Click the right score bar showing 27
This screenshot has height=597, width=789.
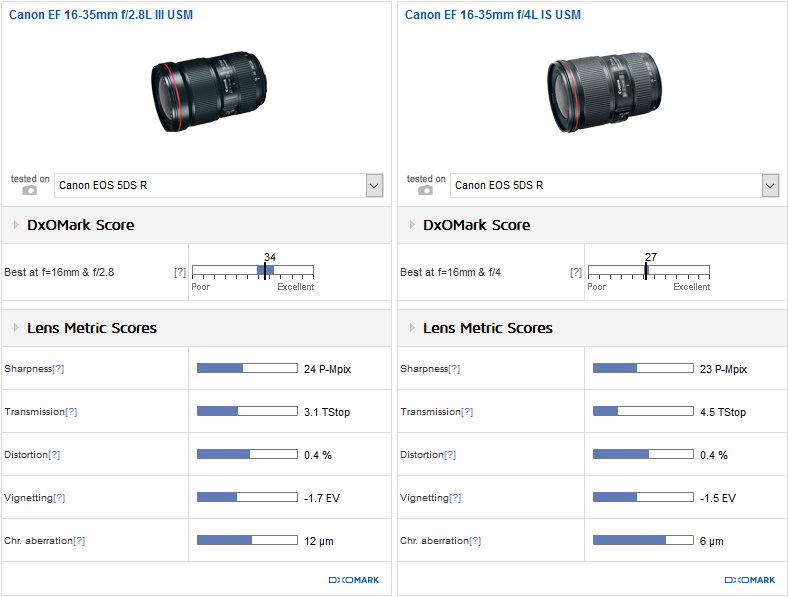coord(648,270)
